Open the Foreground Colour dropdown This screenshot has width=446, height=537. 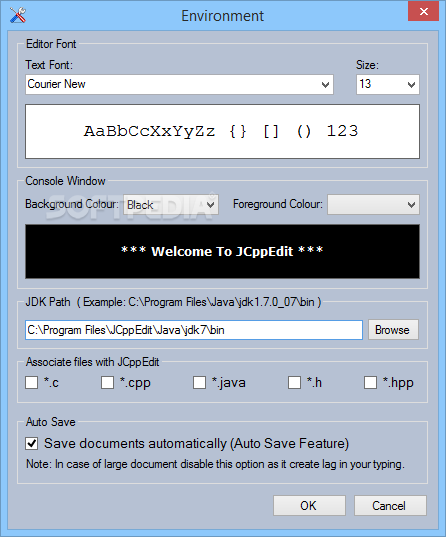(373, 205)
